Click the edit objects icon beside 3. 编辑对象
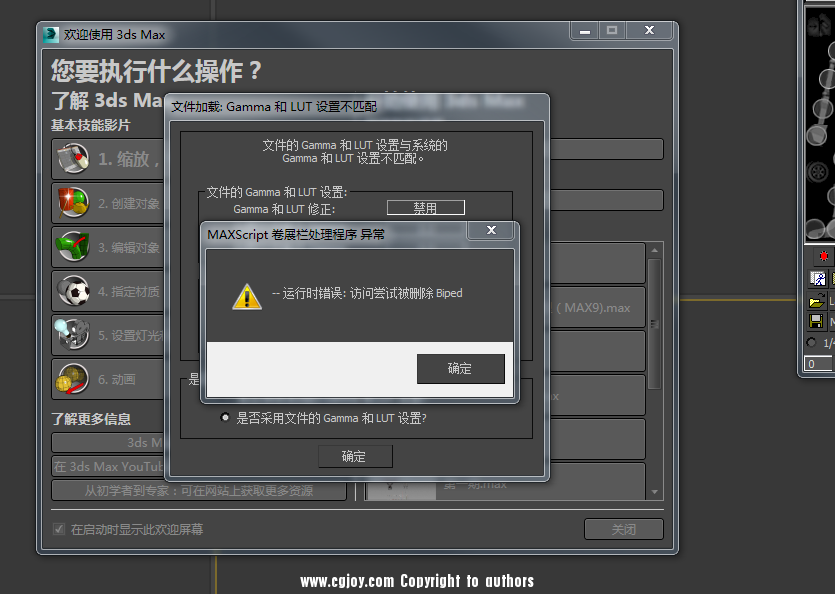The height and width of the screenshot is (594, 835). 73,247
